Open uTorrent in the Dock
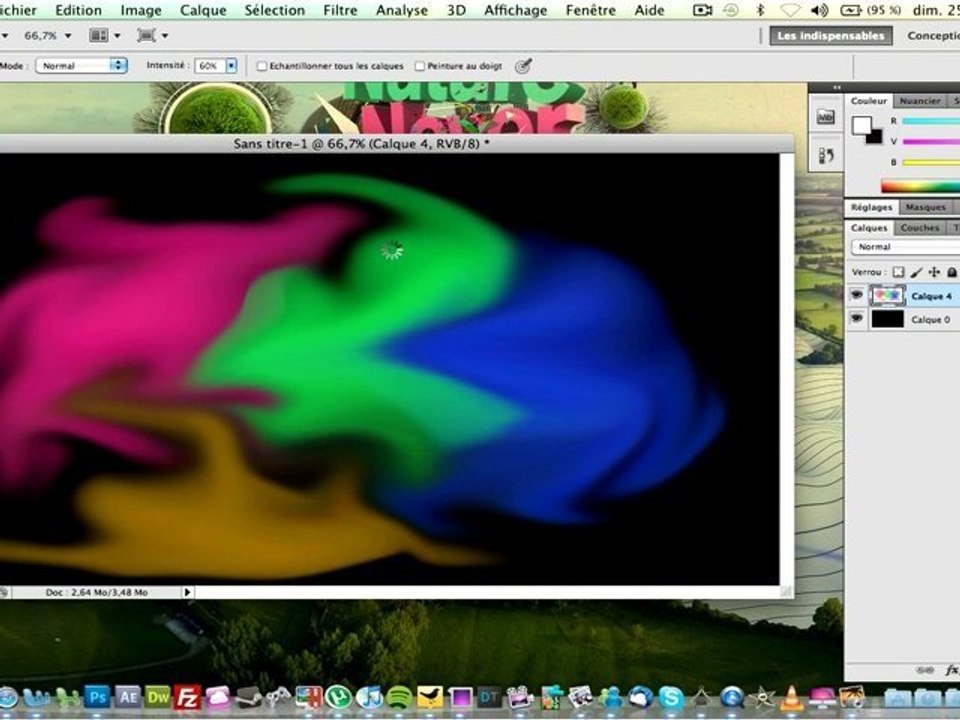Viewport: 960px width, 720px height. click(339, 697)
